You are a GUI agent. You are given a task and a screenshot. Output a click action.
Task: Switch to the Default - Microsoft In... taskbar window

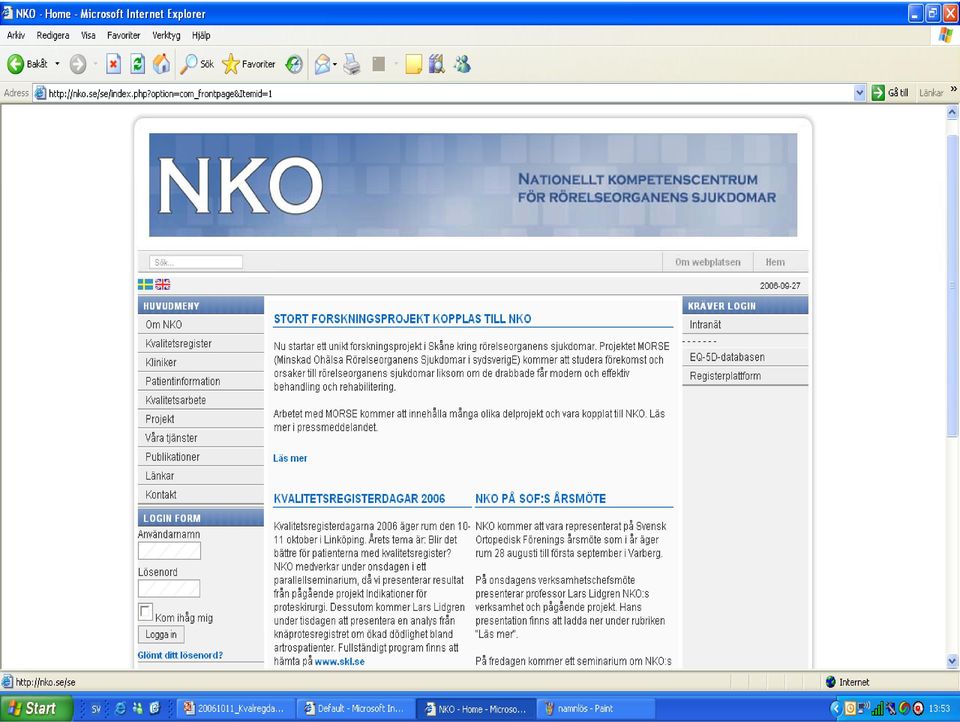click(354, 709)
